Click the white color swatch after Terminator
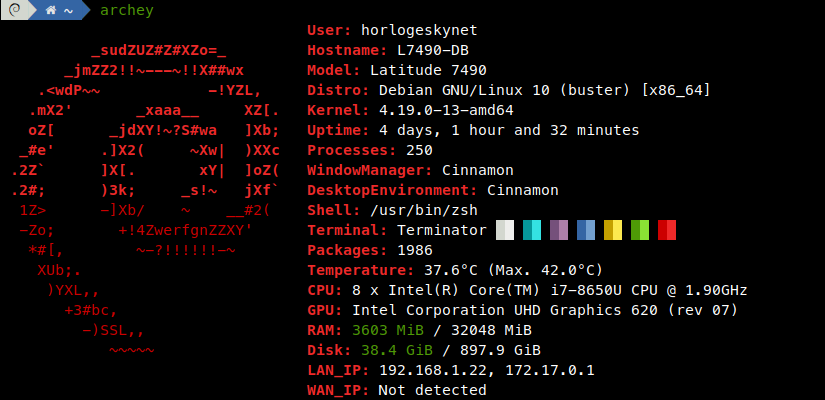The width and height of the screenshot is (825, 400). coord(505,230)
